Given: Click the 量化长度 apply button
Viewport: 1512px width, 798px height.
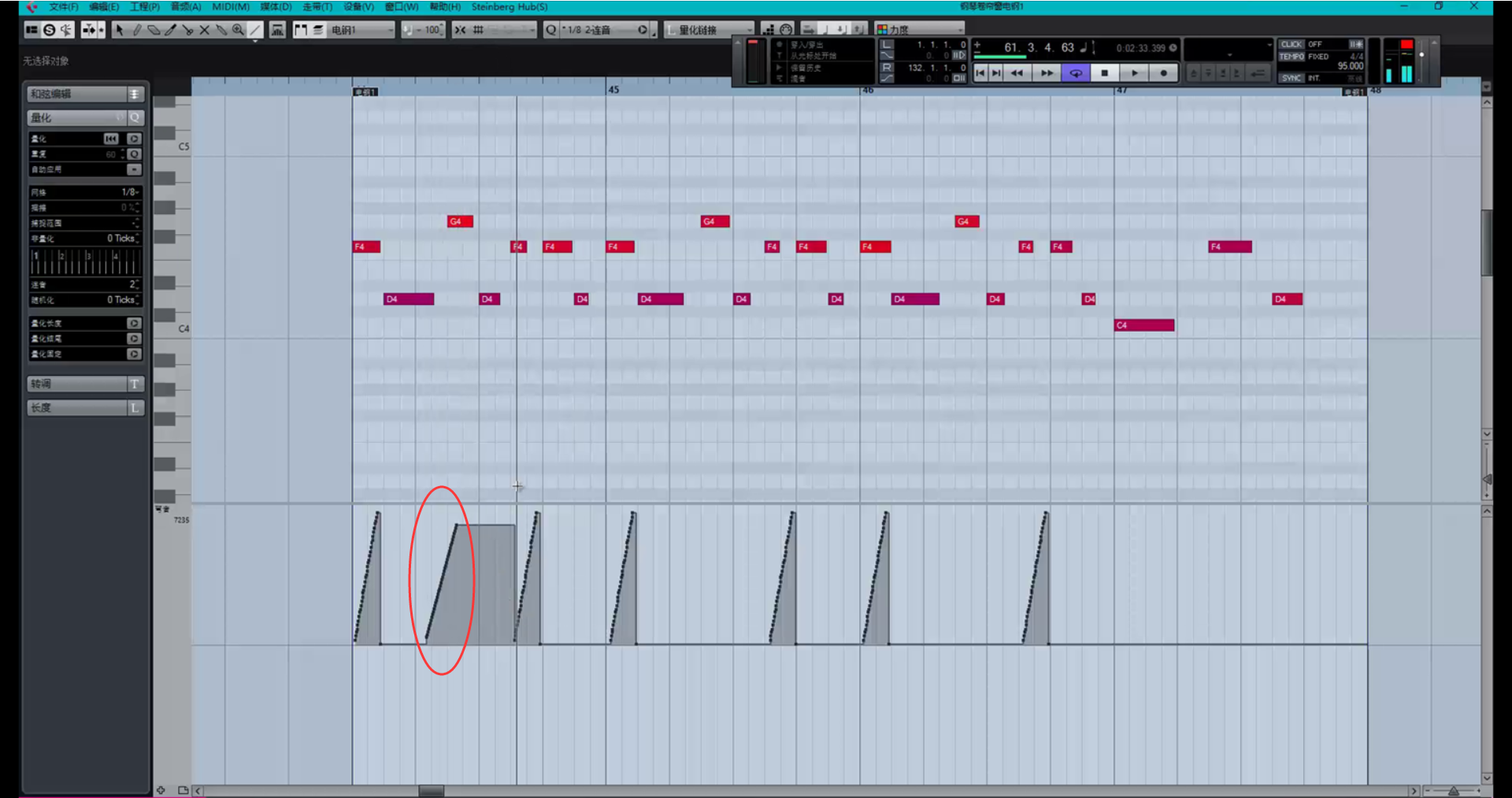Looking at the screenshot, I should [x=134, y=323].
